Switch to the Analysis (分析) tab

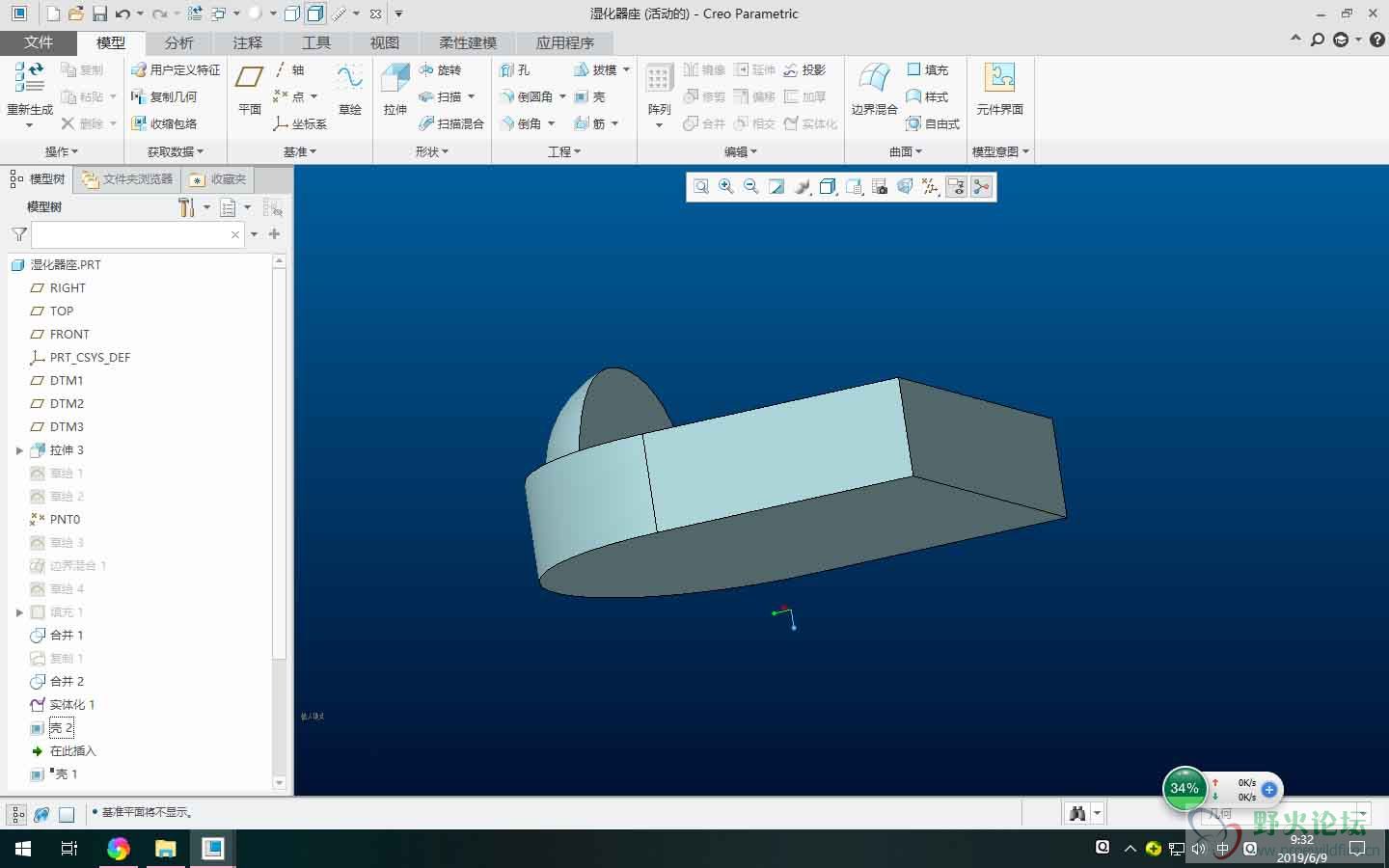coord(179,42)
